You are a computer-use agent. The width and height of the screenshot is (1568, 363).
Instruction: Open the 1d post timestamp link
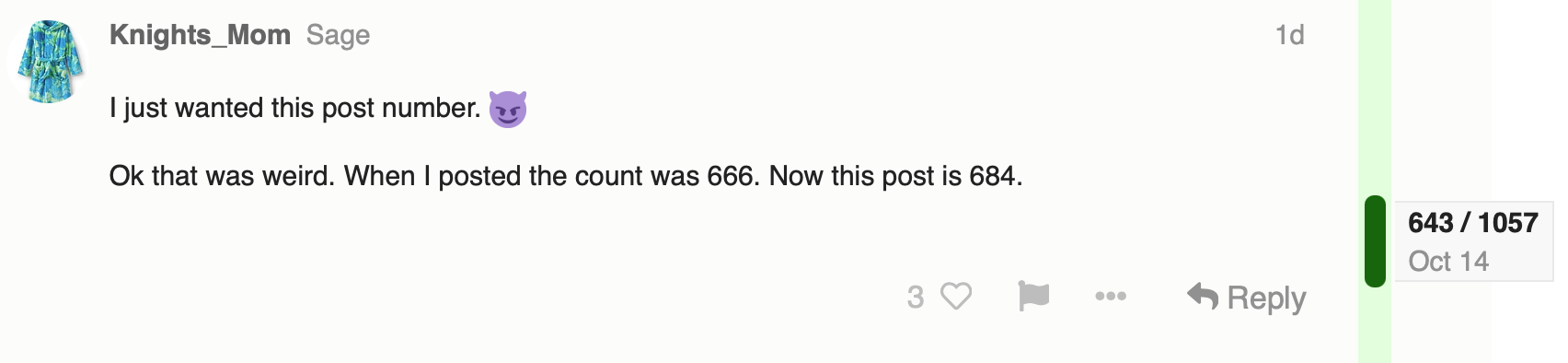point(1289,35)
